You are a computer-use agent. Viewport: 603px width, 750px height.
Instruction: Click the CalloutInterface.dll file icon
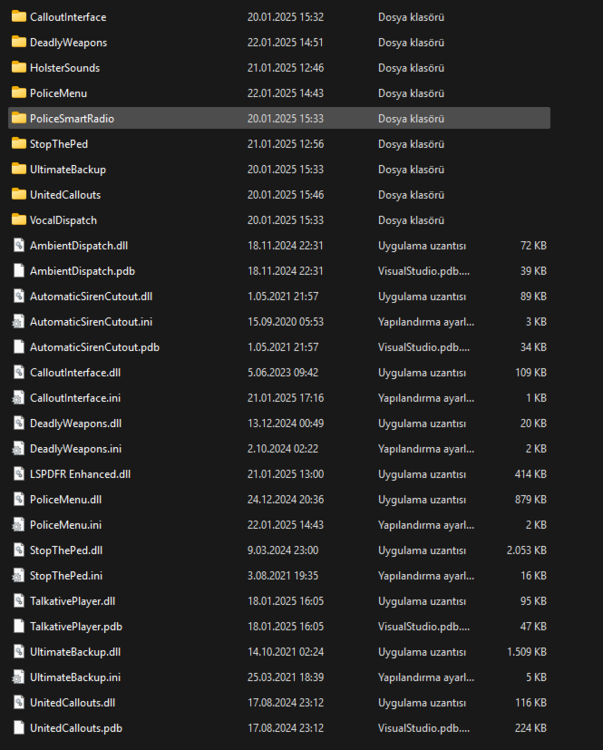click(x=19, y=372)
